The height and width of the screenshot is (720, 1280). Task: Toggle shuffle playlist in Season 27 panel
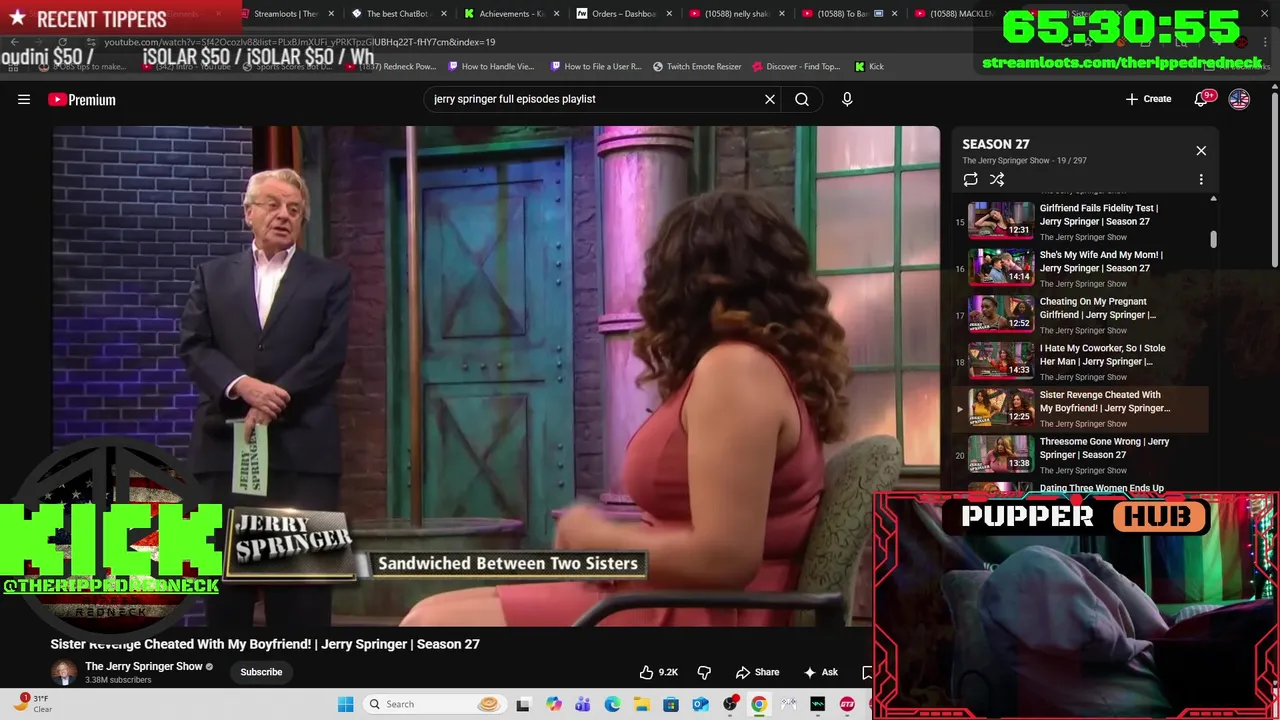(x=997, y=179)
